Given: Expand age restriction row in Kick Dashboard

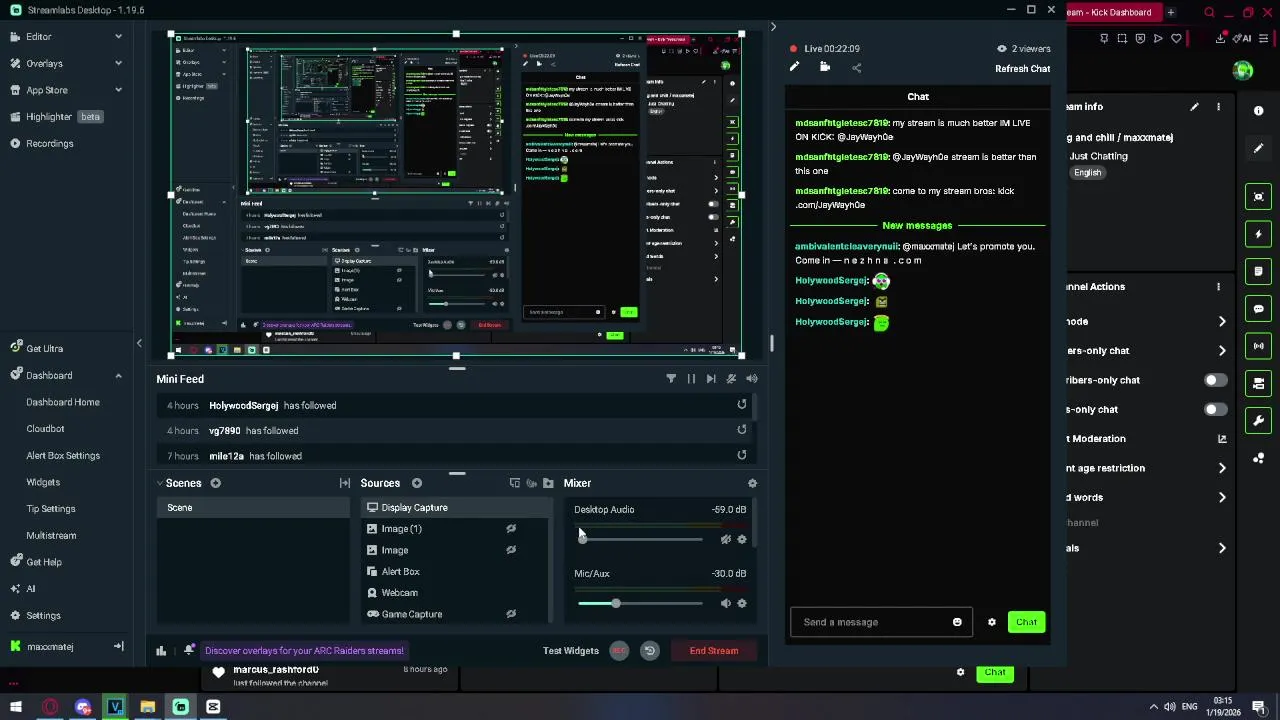Looking at the screenshot, I should pyautogui.click(x=1222, y=468).
